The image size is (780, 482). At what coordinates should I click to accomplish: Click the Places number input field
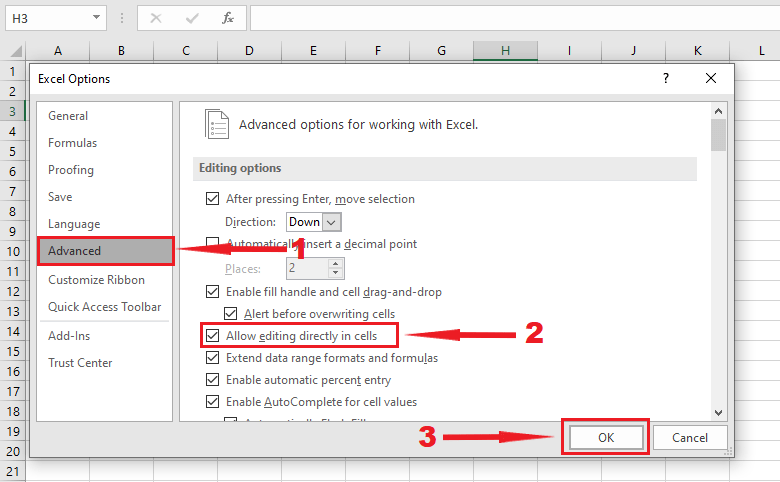(x=307, y=268)
